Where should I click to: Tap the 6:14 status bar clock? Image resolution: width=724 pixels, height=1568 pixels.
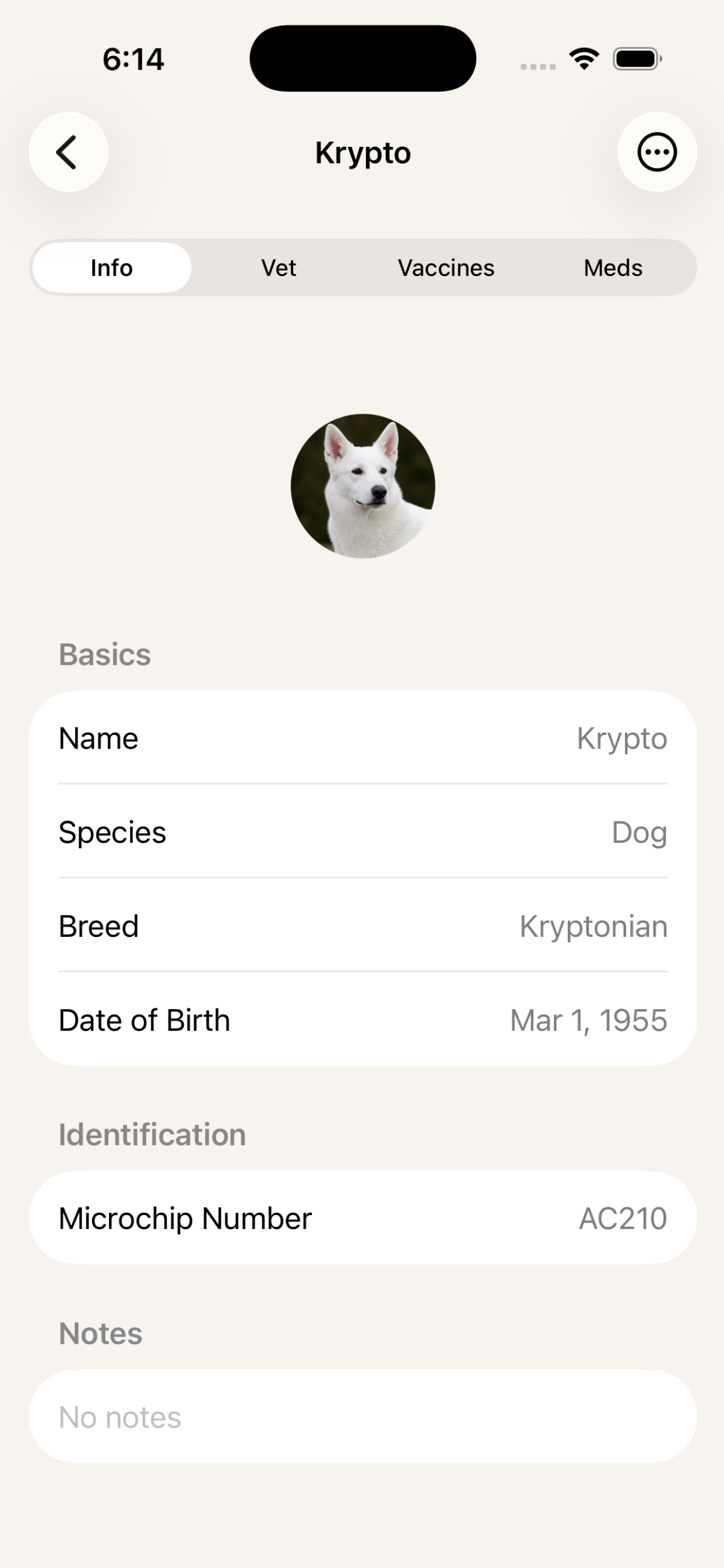pos(133,60)
